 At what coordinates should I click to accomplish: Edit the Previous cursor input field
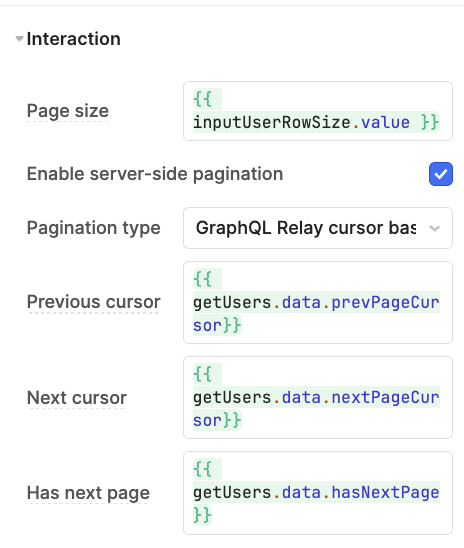pyautogui.click(x=318, y=302)
